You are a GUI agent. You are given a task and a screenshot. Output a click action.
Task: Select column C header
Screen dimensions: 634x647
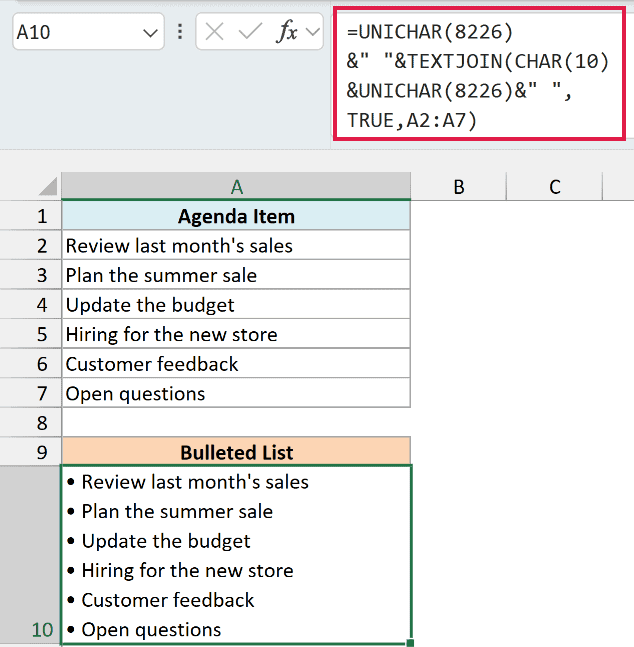tap(555, 187)
